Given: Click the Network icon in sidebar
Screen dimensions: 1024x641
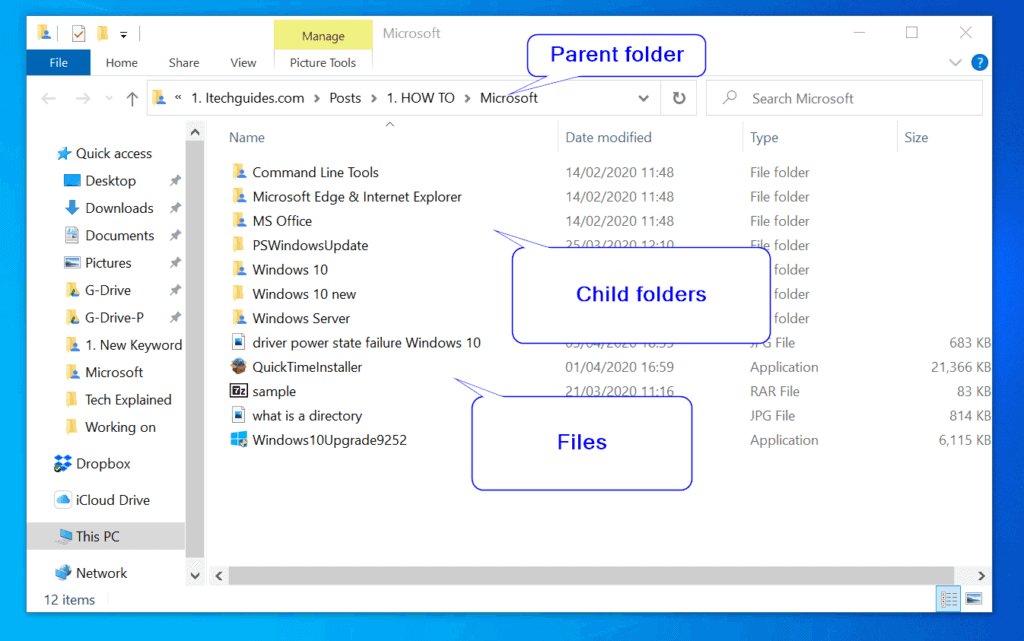Looking at the screenshot, I should point(63,572).
